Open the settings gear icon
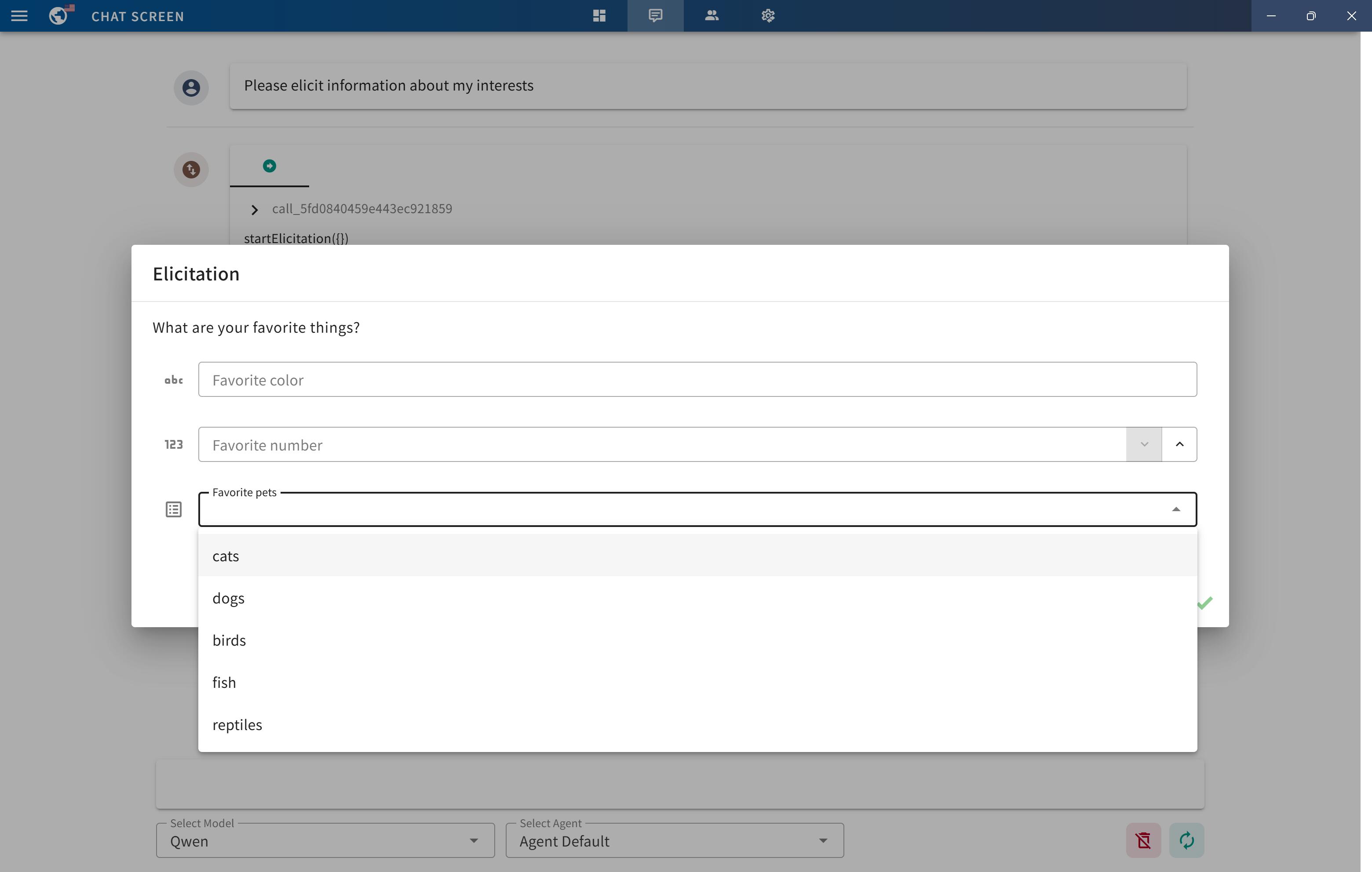Image resolution: width=1372 pixels, height=872 pixels. (x=767, y=16)
